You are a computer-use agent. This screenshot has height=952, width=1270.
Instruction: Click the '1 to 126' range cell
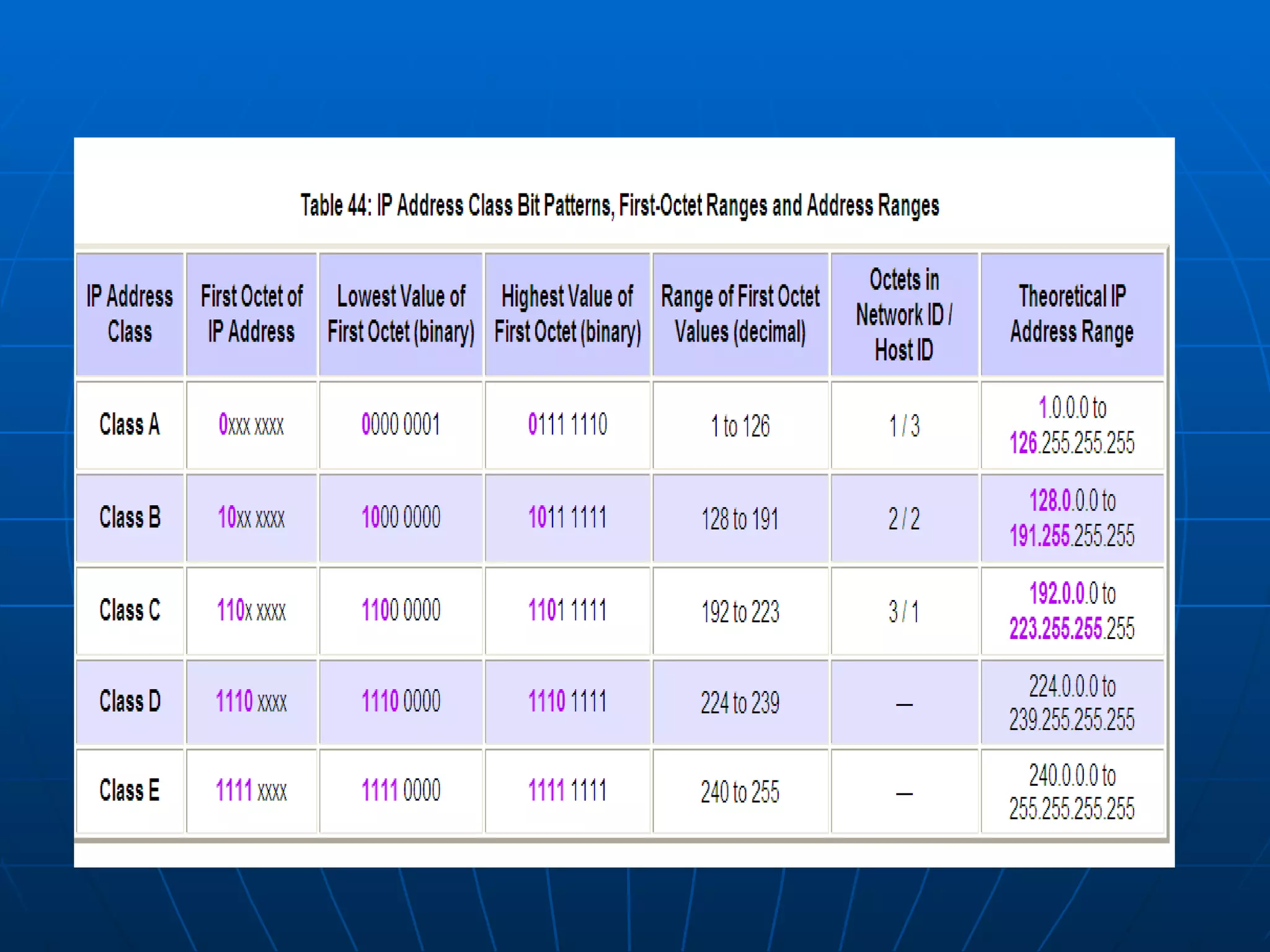coord(740,426)
